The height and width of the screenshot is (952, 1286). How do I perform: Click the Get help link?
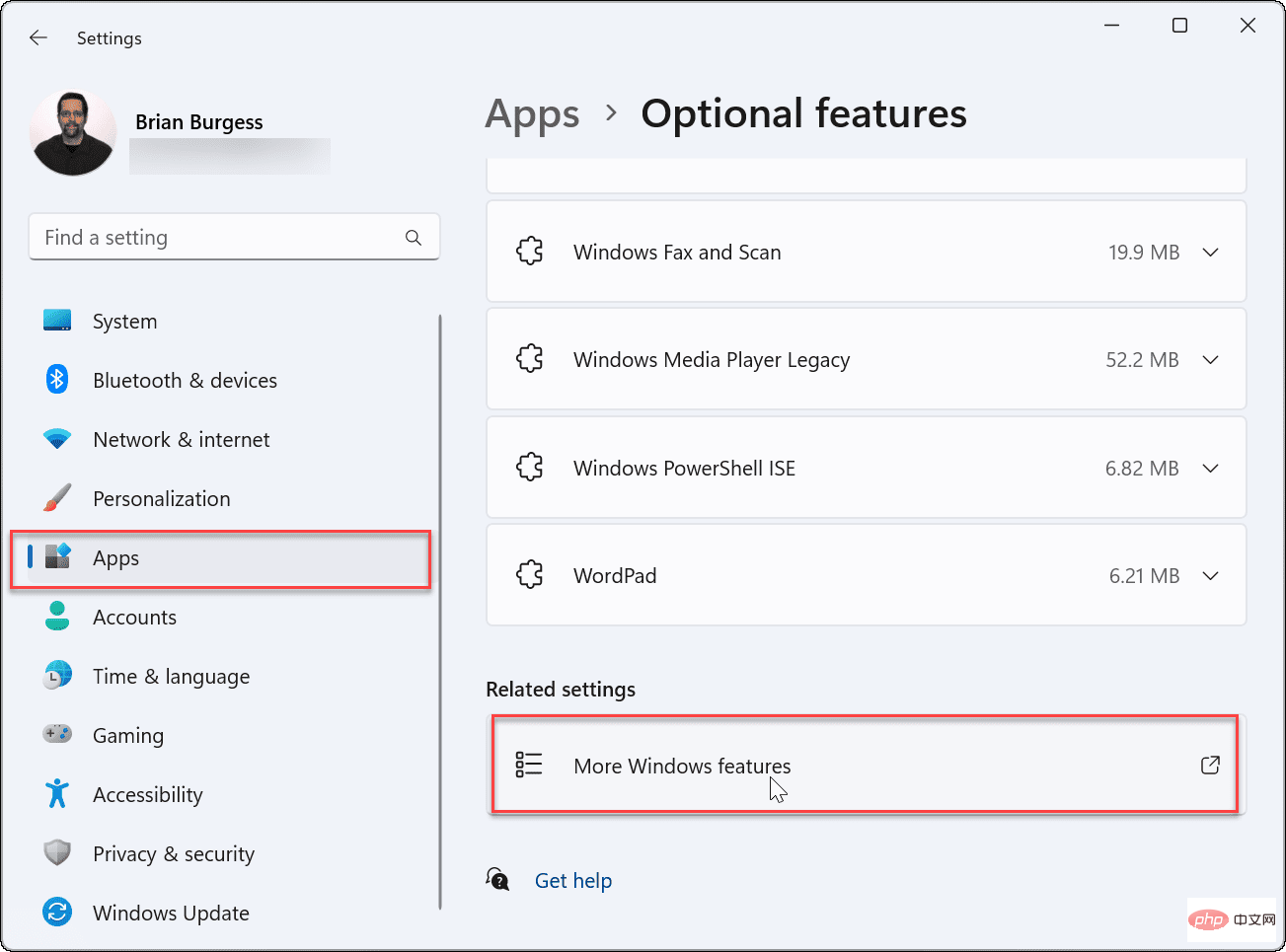click(x=573, y=880)
